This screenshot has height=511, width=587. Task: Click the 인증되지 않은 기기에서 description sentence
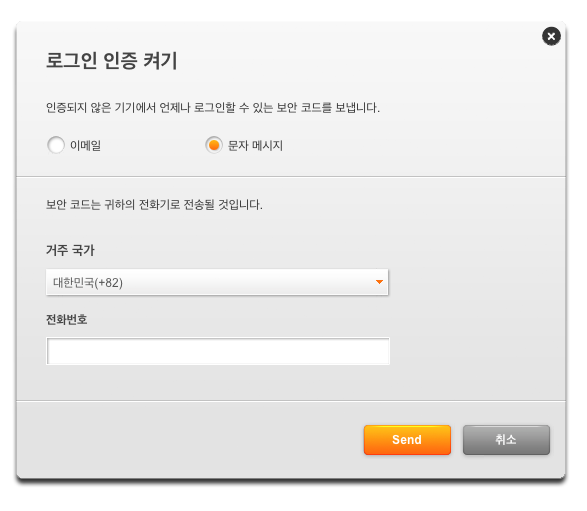point(213,108)
